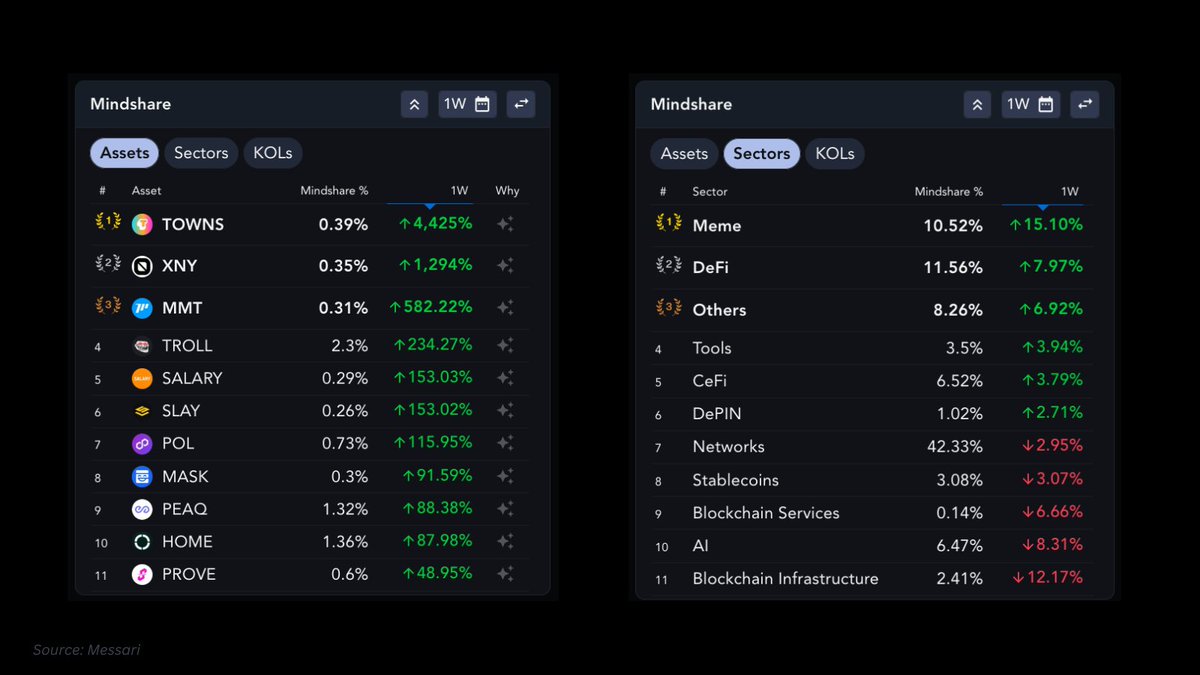Click the 42.33% mindshare value for Networks
The width and height of the screenshot is (1200, 675).
953,447
